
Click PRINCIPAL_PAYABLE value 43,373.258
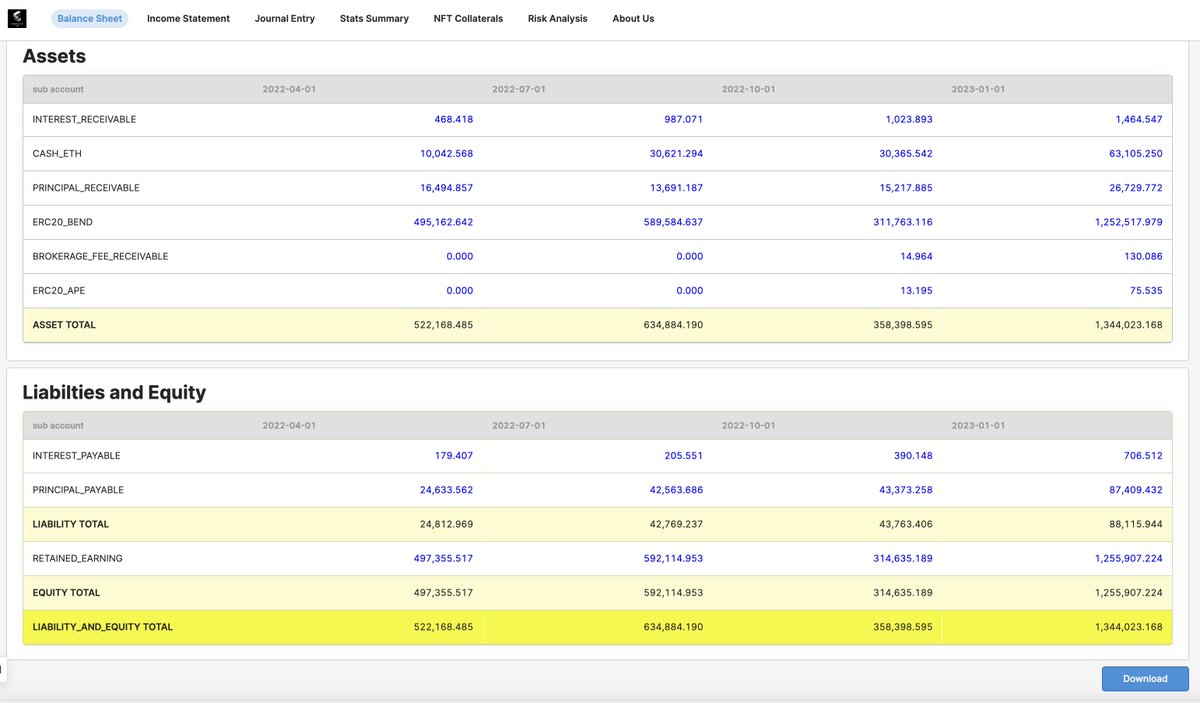tap(906, 490)
